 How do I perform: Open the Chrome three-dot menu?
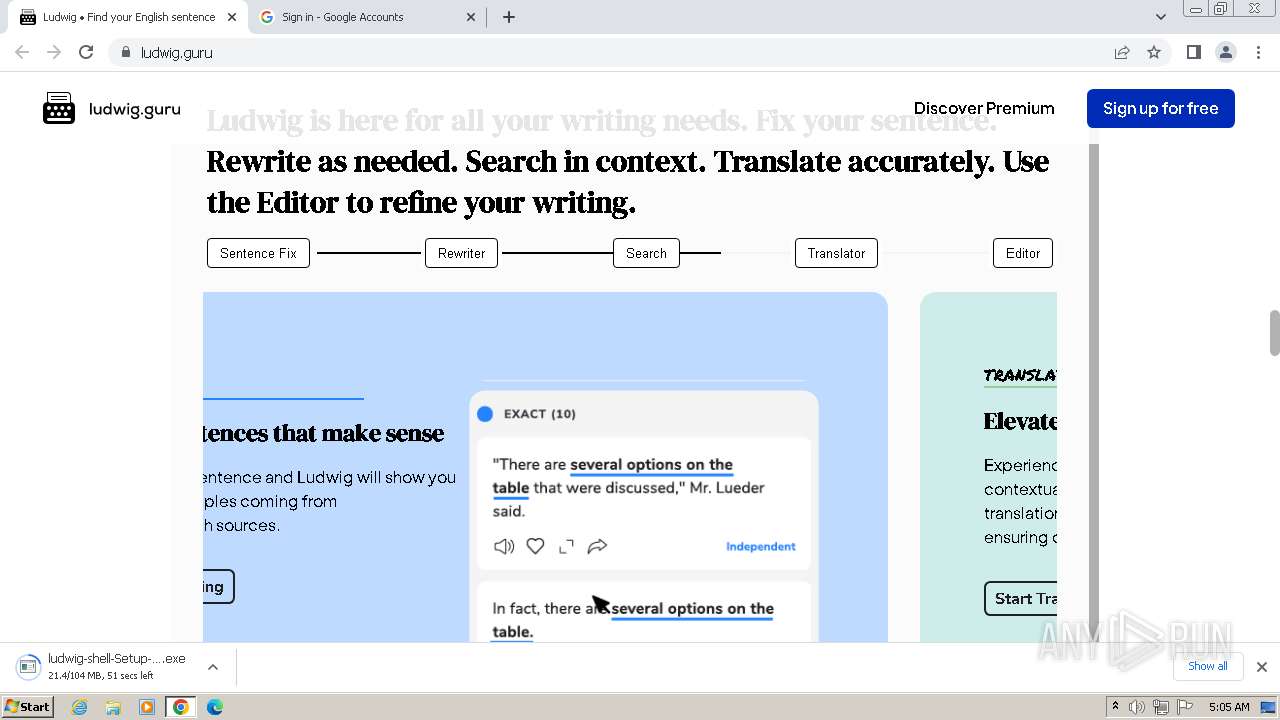(1258, 52)
